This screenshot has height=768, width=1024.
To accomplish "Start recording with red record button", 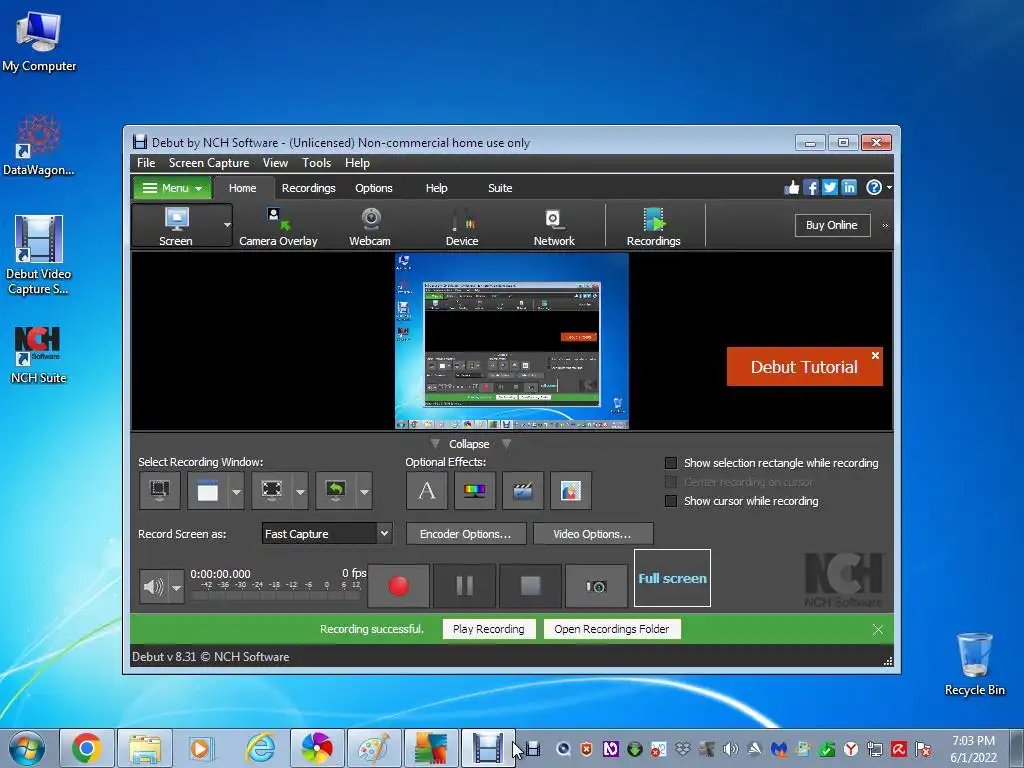I will pyautogui.click(x=398, y=586).
